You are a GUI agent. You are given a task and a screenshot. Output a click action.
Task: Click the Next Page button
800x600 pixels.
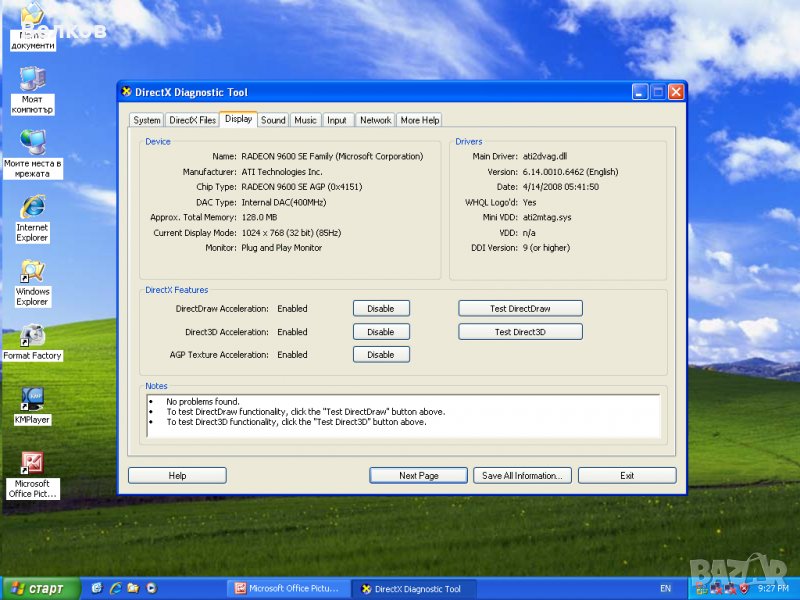coord(418,476)
